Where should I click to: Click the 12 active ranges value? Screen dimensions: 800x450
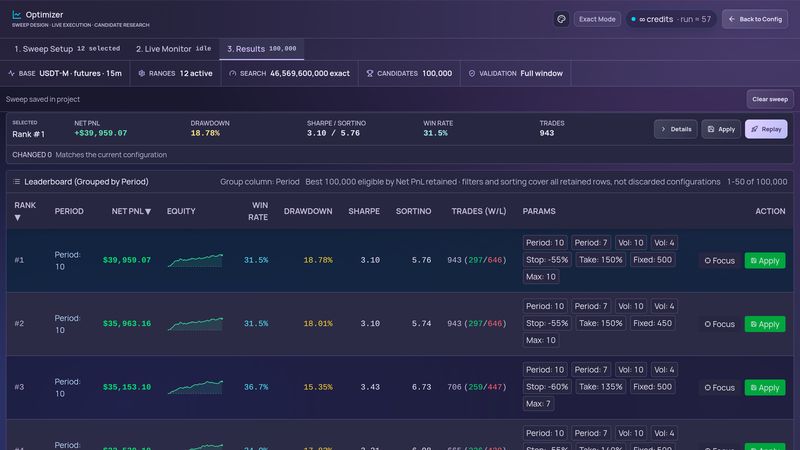tap(196, 73)
